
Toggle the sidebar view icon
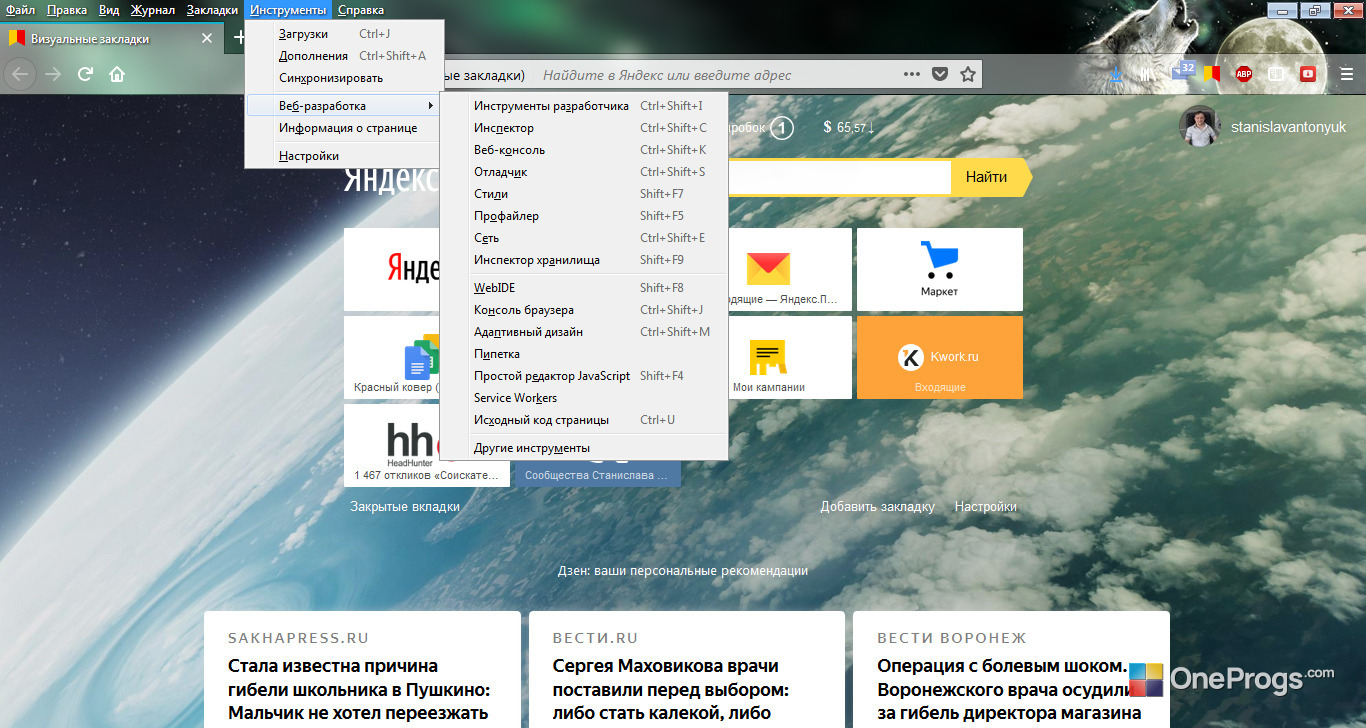tap(1276, 74)
